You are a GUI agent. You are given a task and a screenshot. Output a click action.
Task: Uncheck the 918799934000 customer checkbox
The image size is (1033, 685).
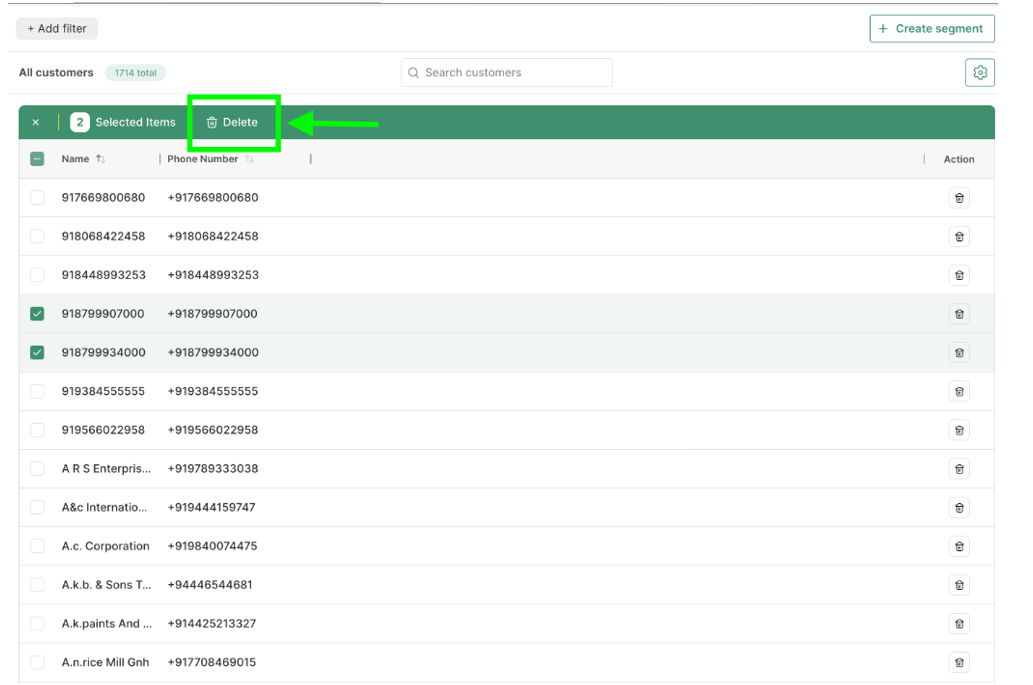(x=37, y=353)
